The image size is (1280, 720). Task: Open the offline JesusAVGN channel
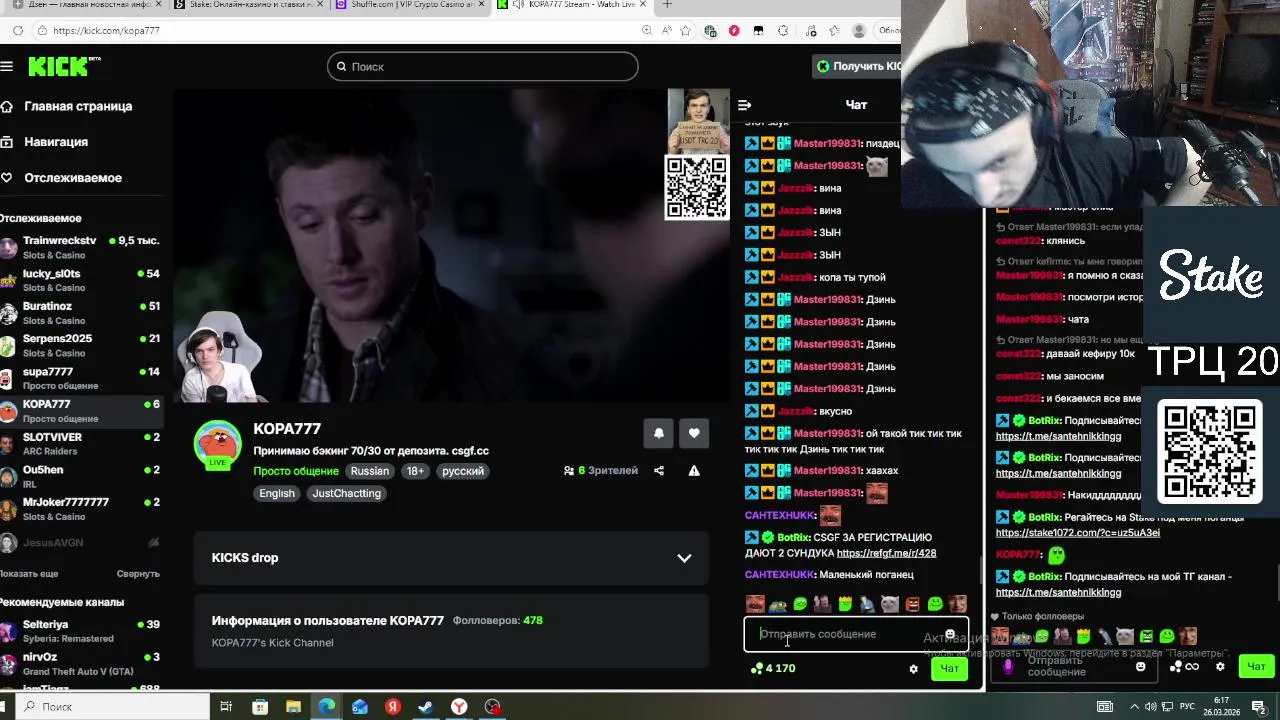click(x=80, y=542)
